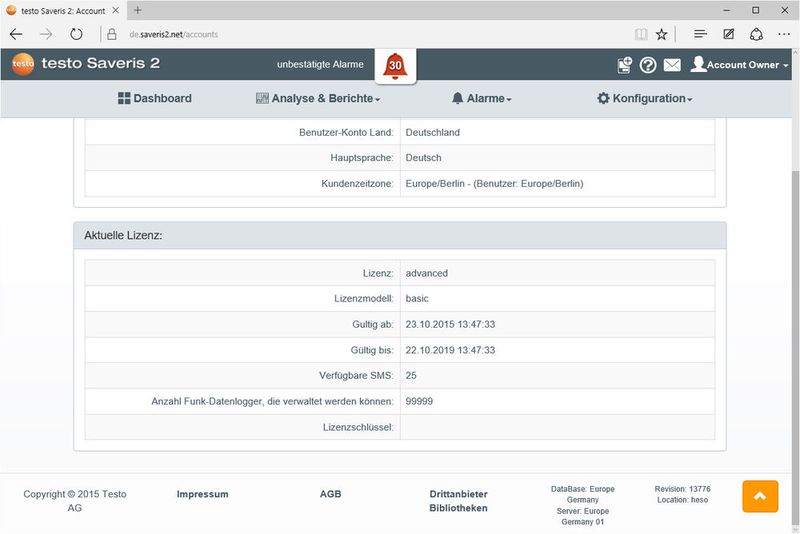800x534 pixels.
Task: Click 'Location: heso' footer text
Action: (683, 500)
